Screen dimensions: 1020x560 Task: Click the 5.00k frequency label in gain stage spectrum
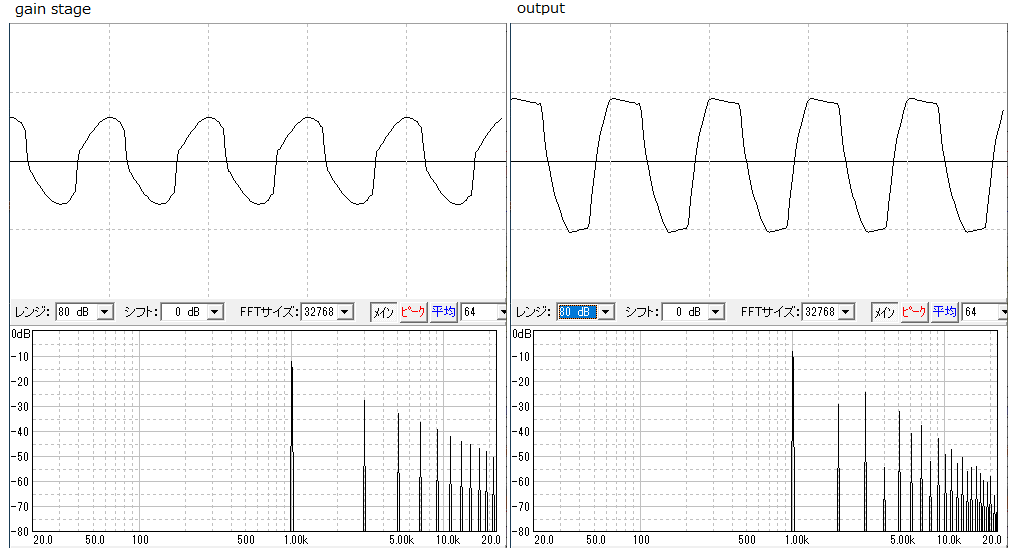click(x=401, y=540)
